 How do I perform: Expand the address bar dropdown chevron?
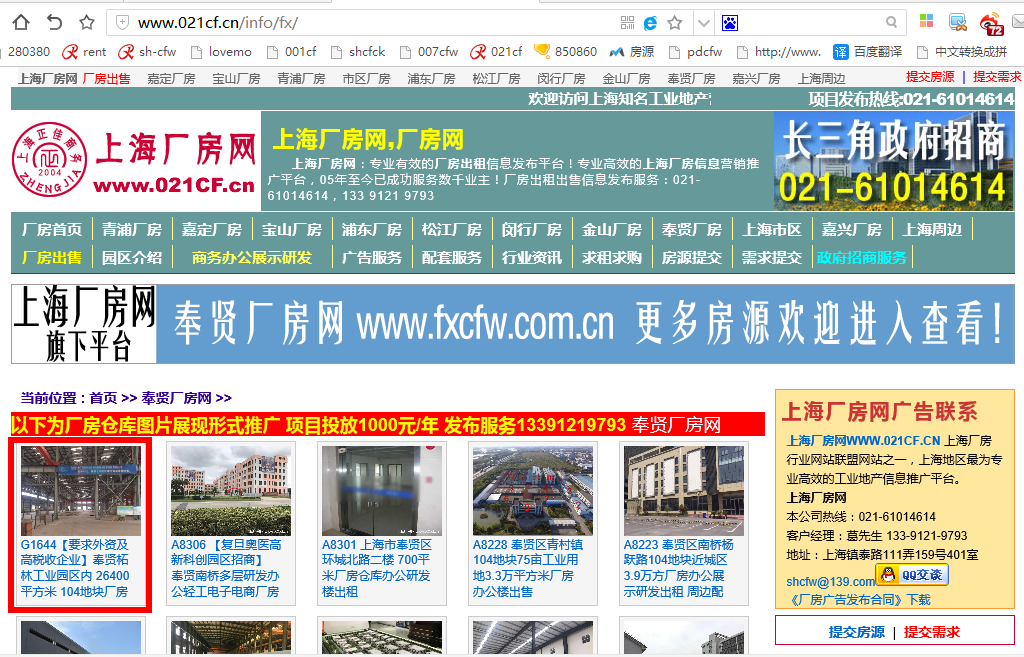click(703, 24)
